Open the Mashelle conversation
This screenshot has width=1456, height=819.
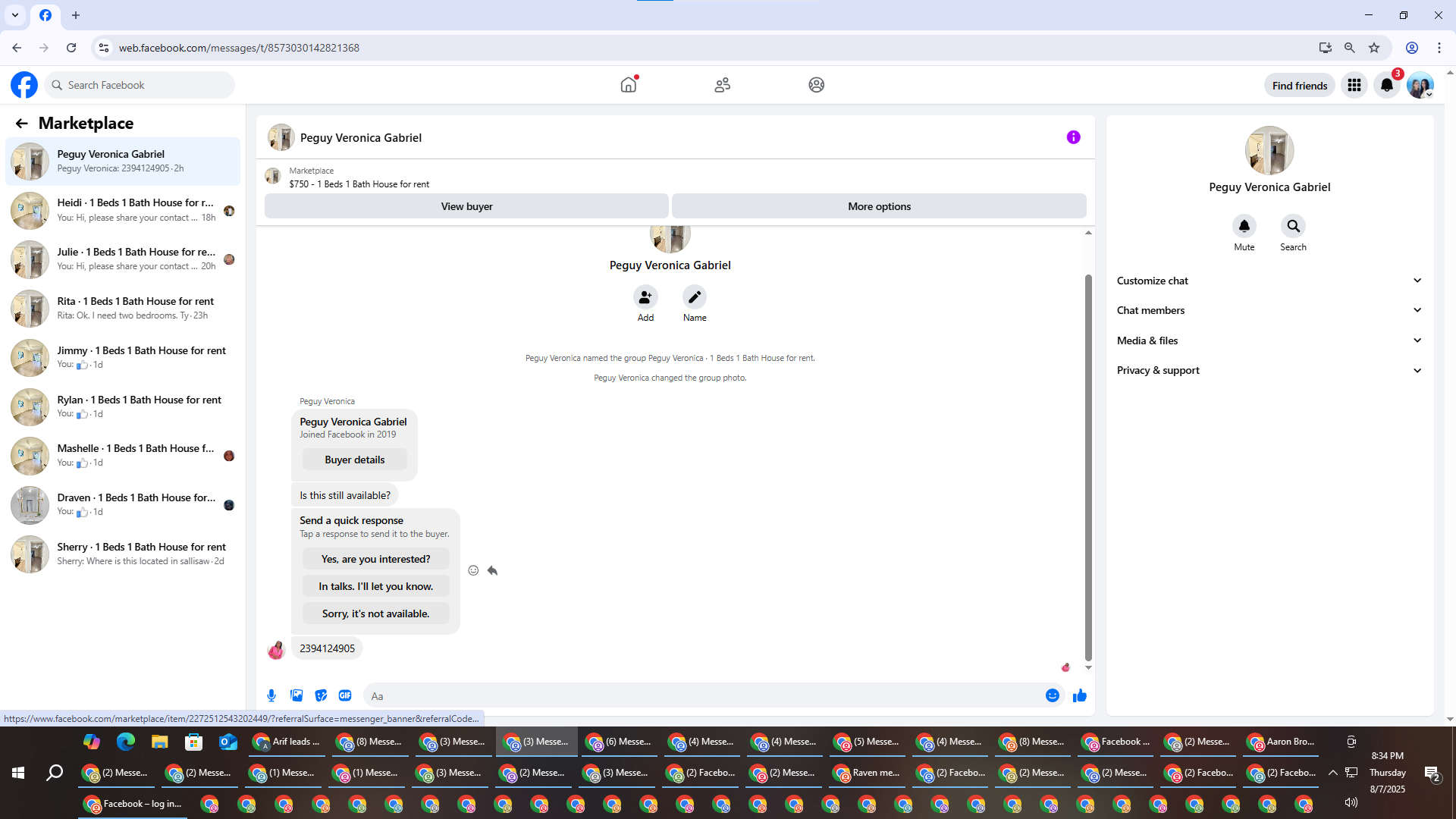[123, 456]
